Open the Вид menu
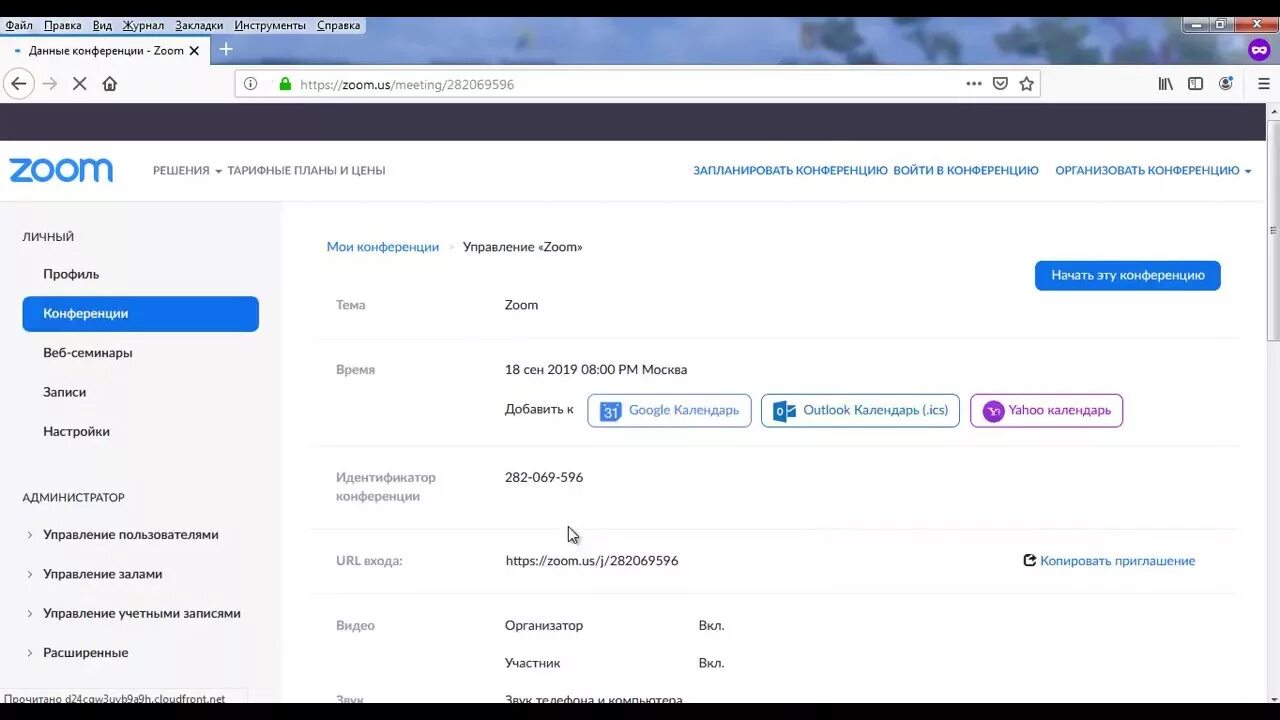This screenshot has height=720, width=1280. coord(102,25)
